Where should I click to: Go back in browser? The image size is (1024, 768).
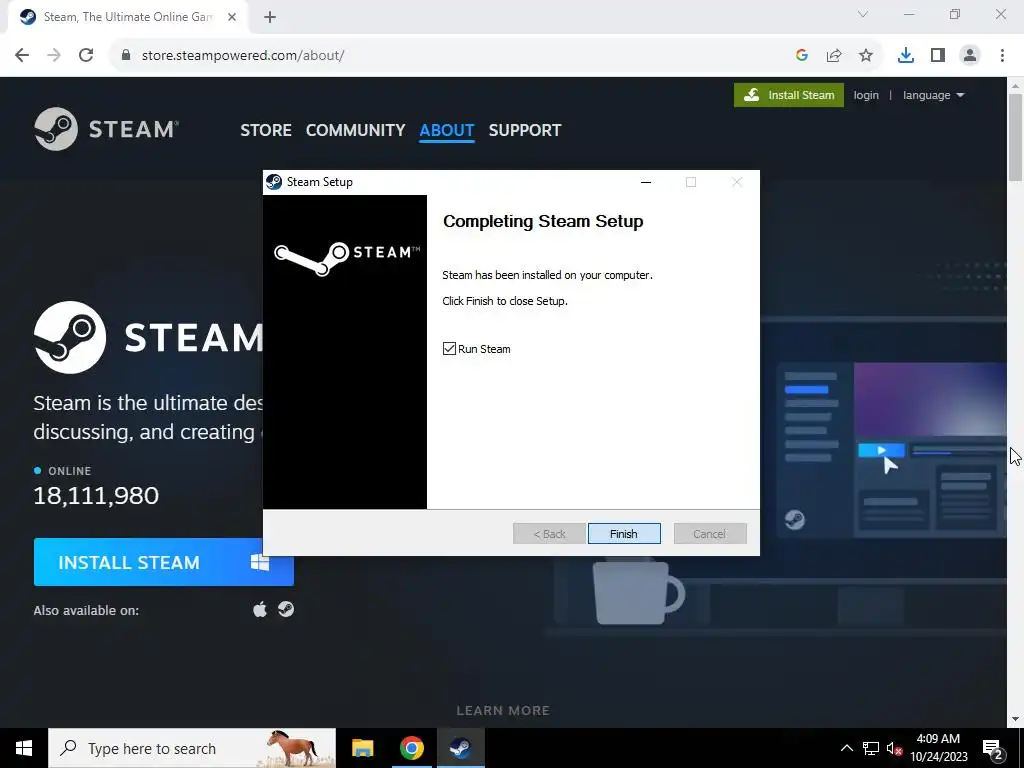pyautogui.click(x=22, y=56)
